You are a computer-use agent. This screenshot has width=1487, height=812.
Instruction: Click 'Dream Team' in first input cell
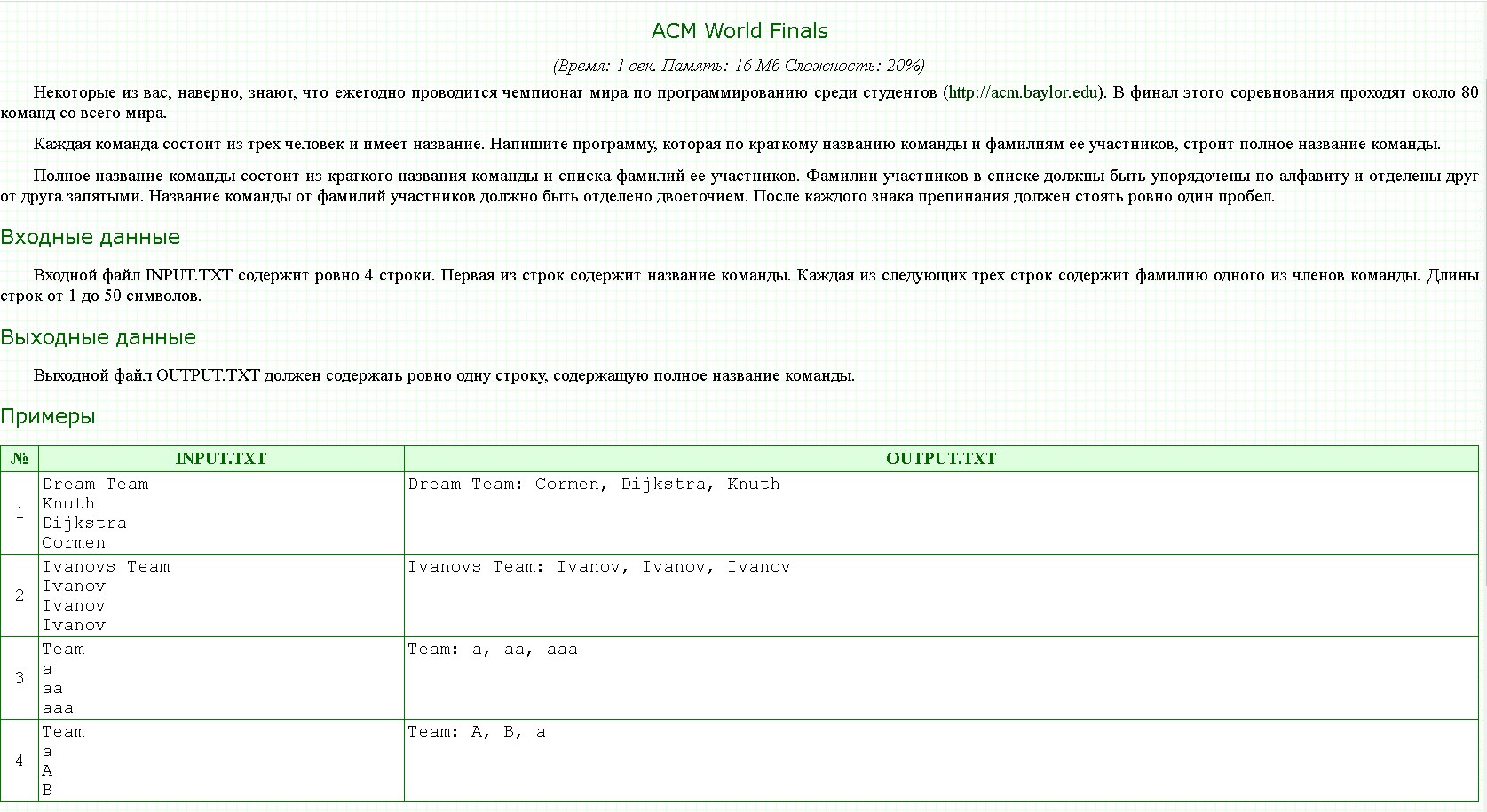point(95,484)
